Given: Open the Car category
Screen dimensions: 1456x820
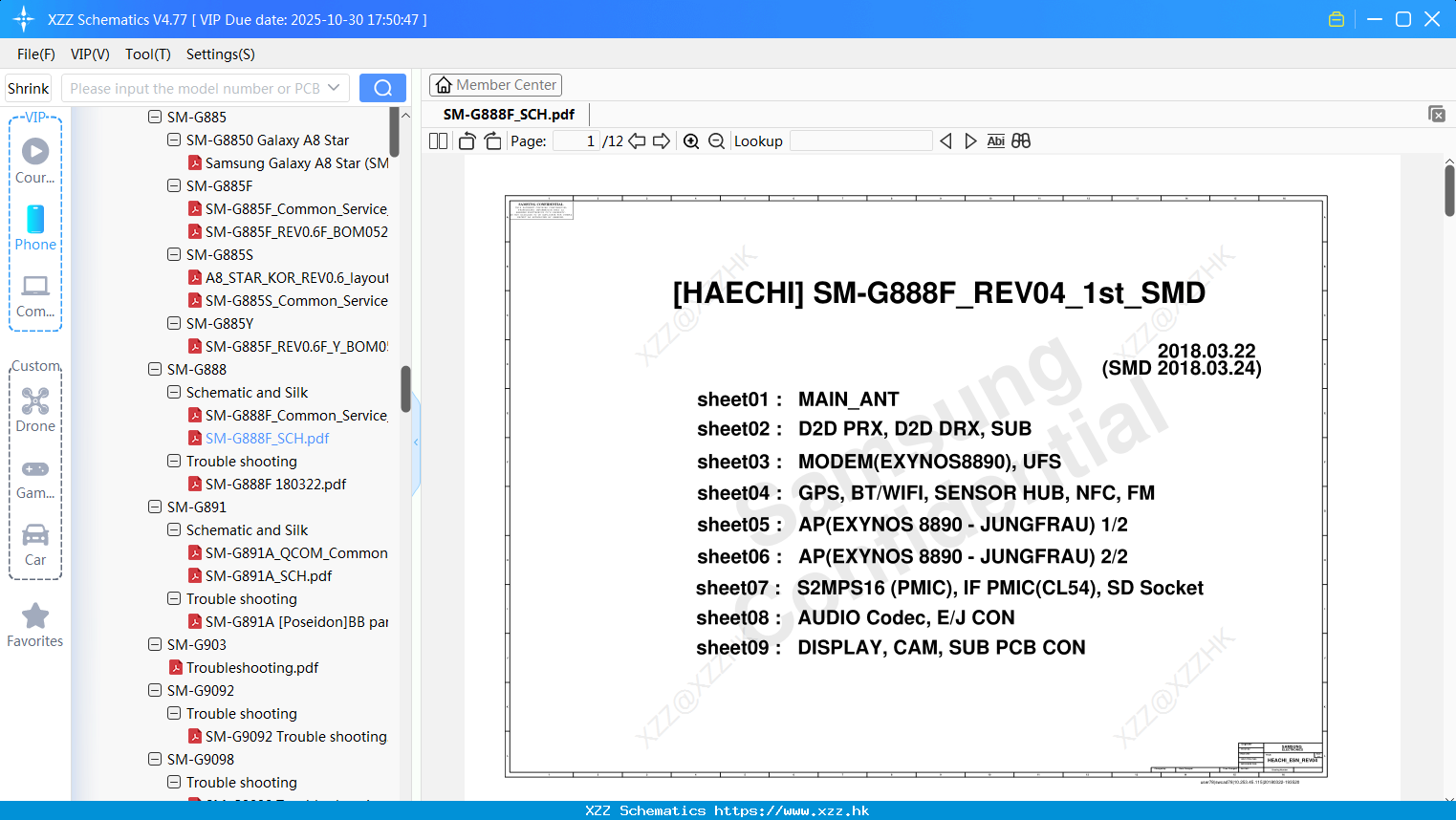Looking at the screenshot, I should click(x=35, y=545).
